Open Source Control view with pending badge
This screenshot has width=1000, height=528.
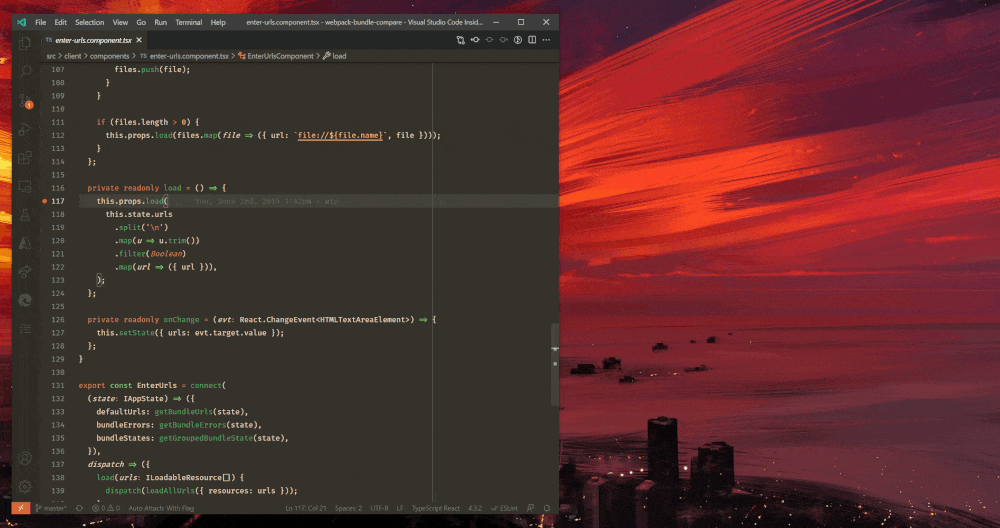[x=25, y=100]
